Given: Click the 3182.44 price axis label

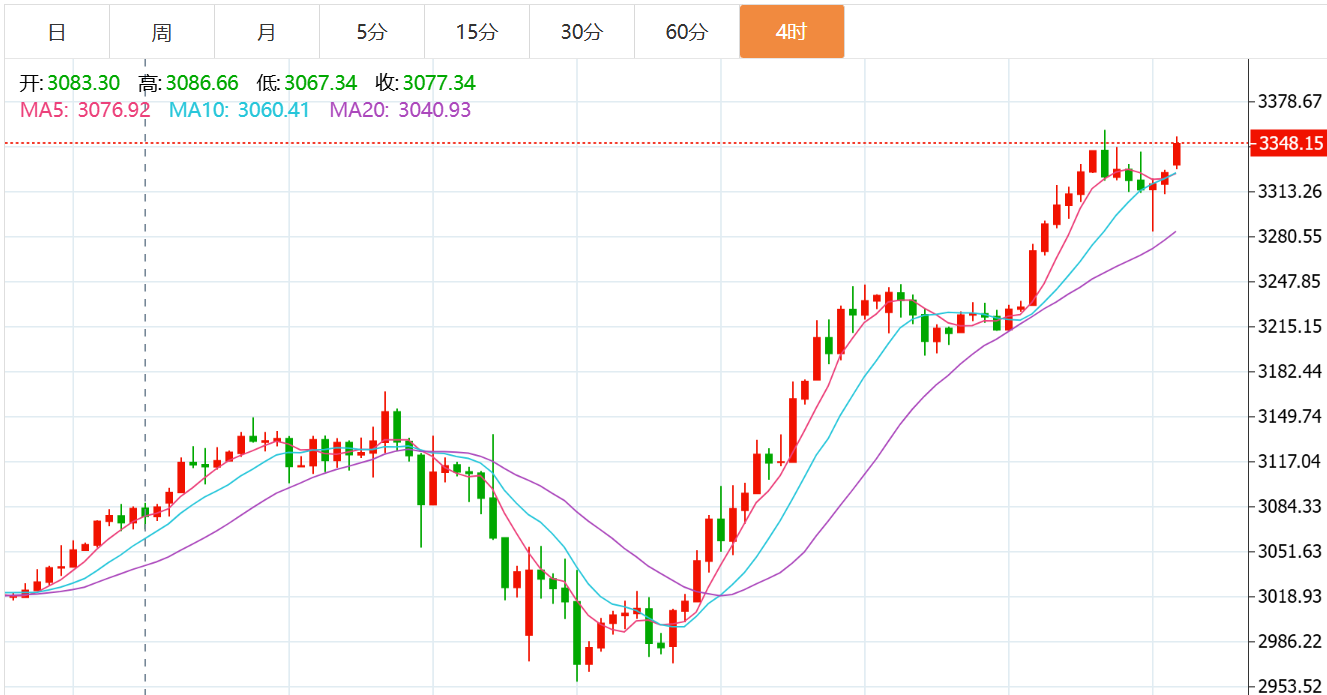Looking at the screenshot, I should coord(1291,371).
